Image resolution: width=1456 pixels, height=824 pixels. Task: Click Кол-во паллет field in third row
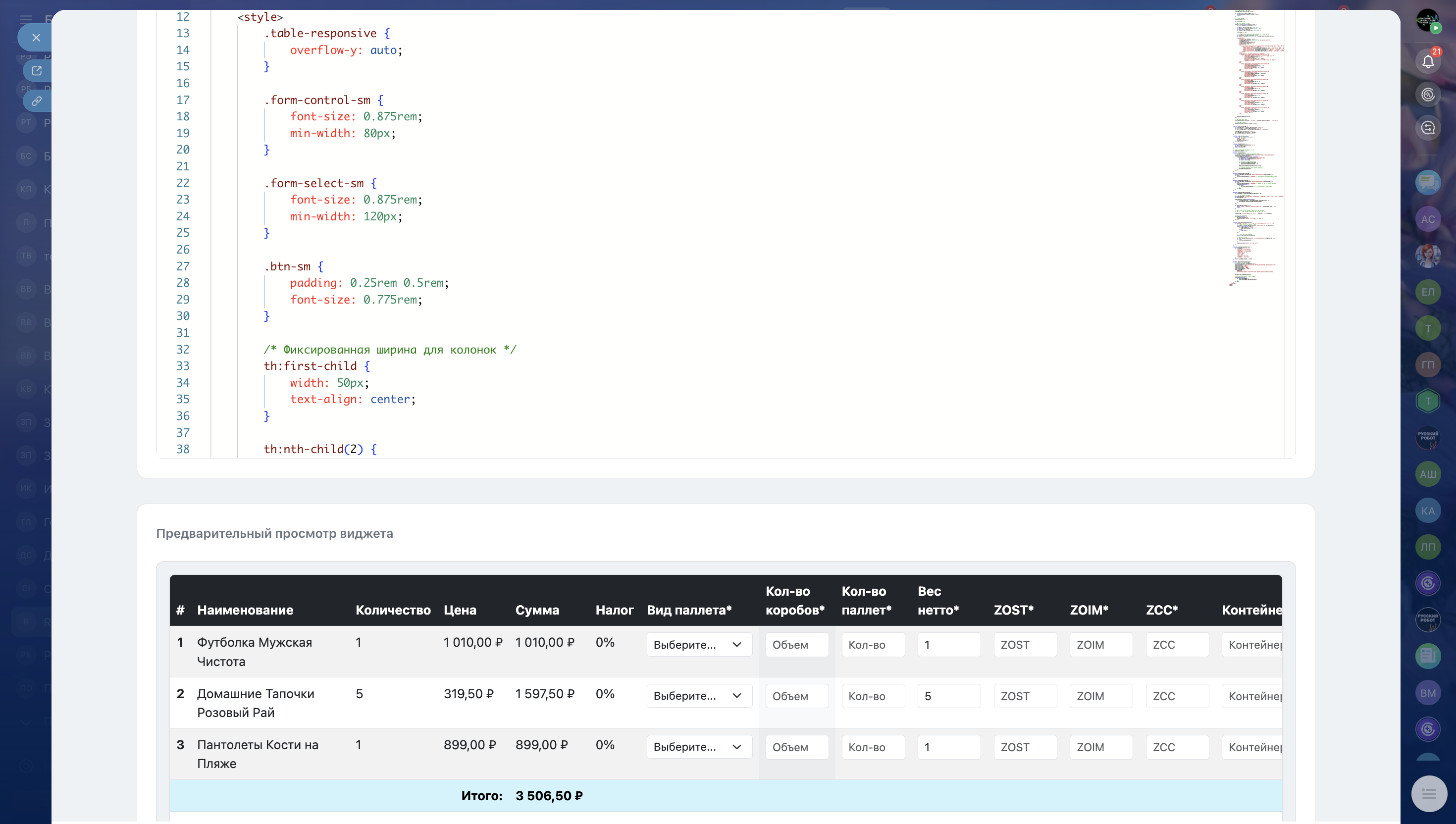(x=873, y=747)
